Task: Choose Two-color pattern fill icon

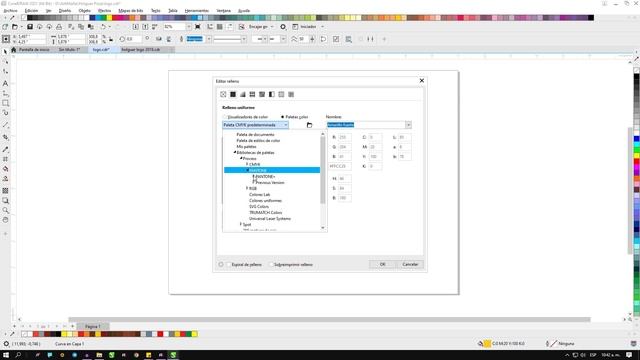Action: pos(271,94)
